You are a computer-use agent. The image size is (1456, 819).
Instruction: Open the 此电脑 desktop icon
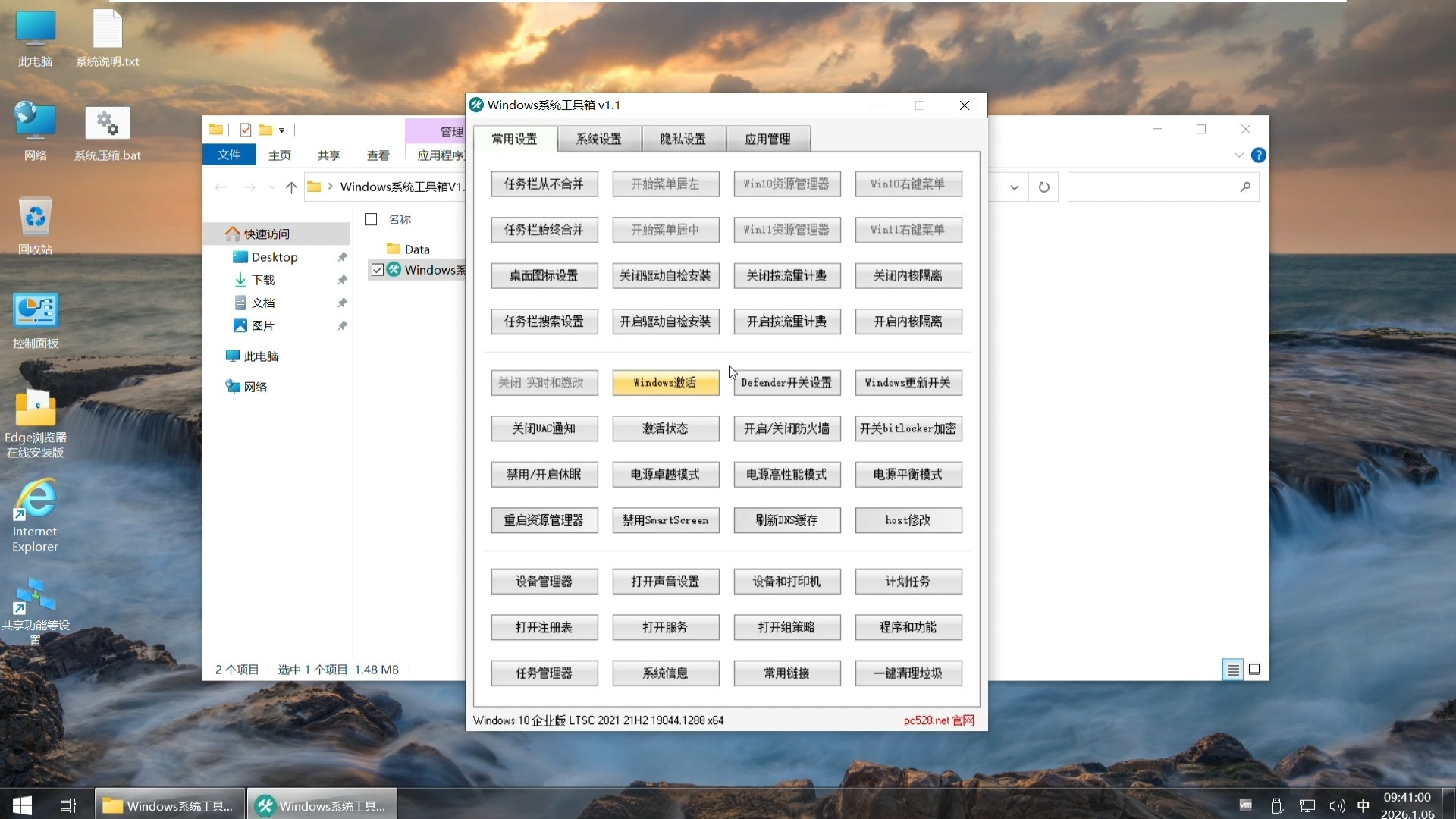point(36,39)
